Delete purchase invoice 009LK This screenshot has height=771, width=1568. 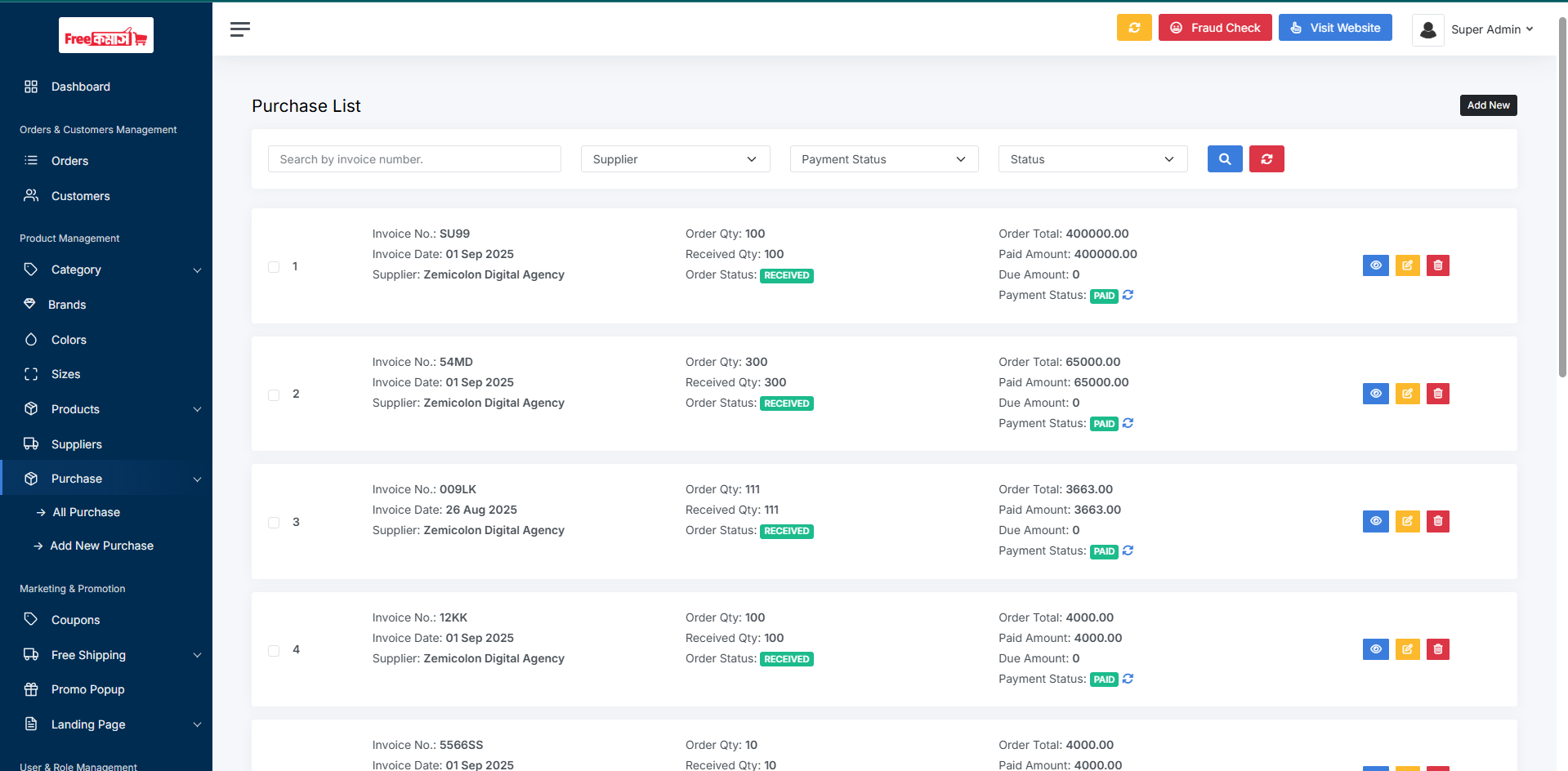point(1437,521)
